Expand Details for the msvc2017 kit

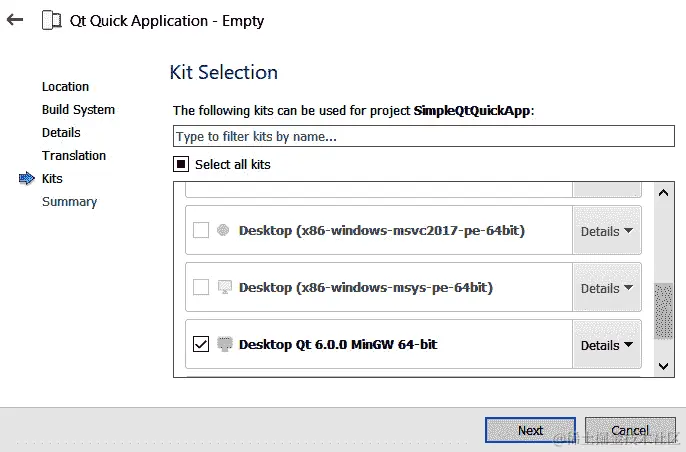coord(607,231)
